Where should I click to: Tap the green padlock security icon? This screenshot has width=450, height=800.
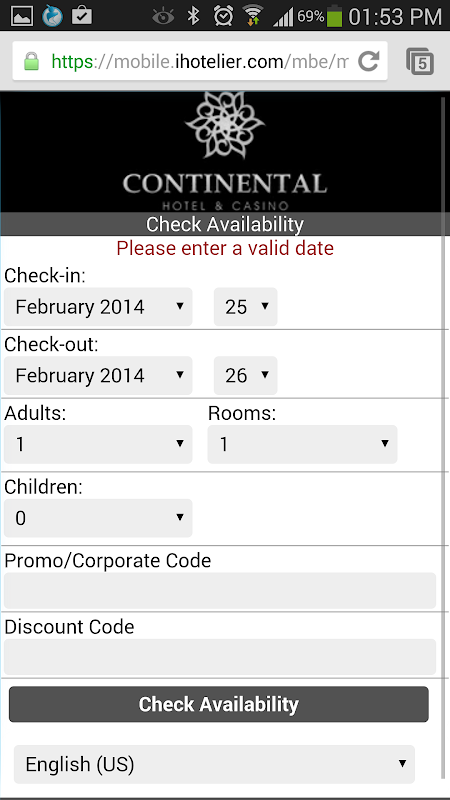coord(32,62)
